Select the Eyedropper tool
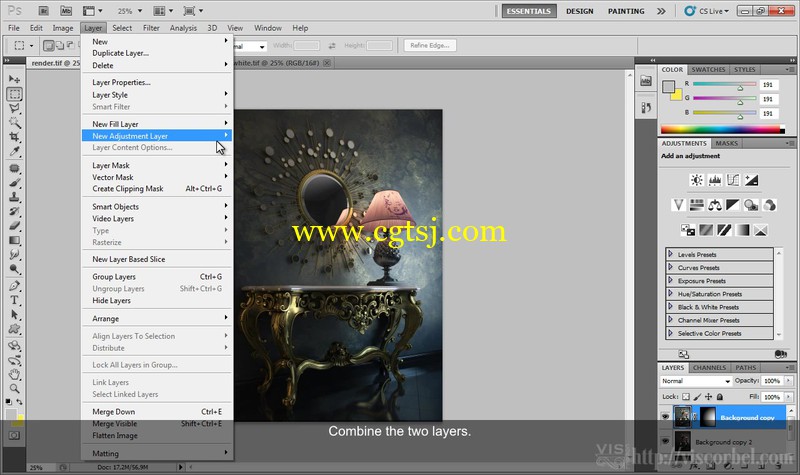The height and width of the screenshot is (475, 800). (x=14, y=151)
